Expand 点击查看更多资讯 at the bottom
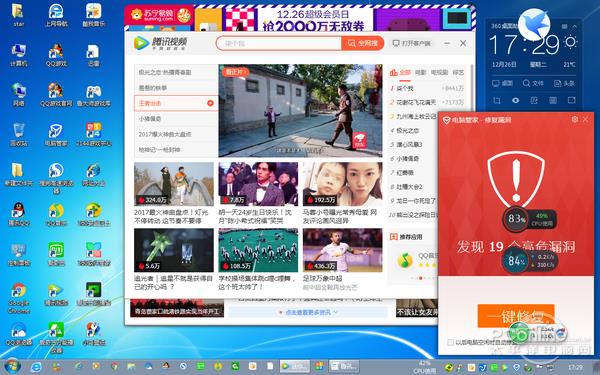 (x=308, y=312)
